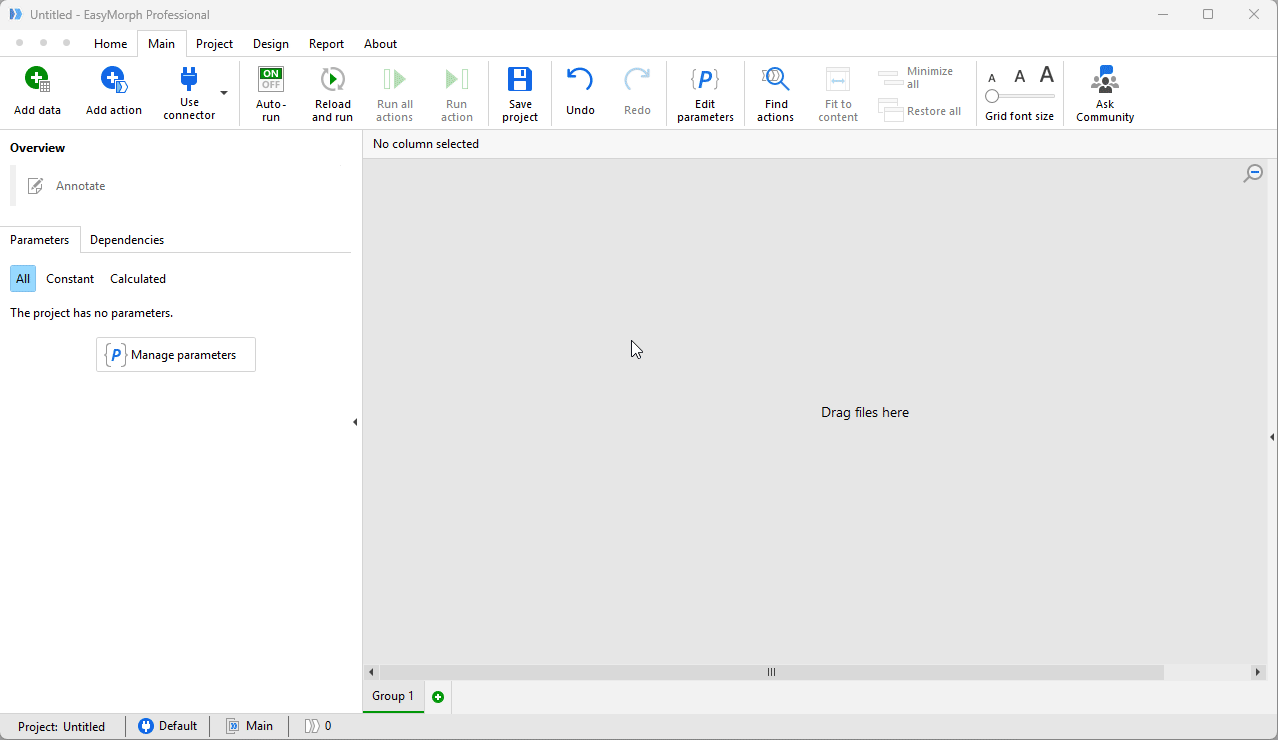Open Find actions
This screenshot has height=740, width=1278.
tap(775, 94)
